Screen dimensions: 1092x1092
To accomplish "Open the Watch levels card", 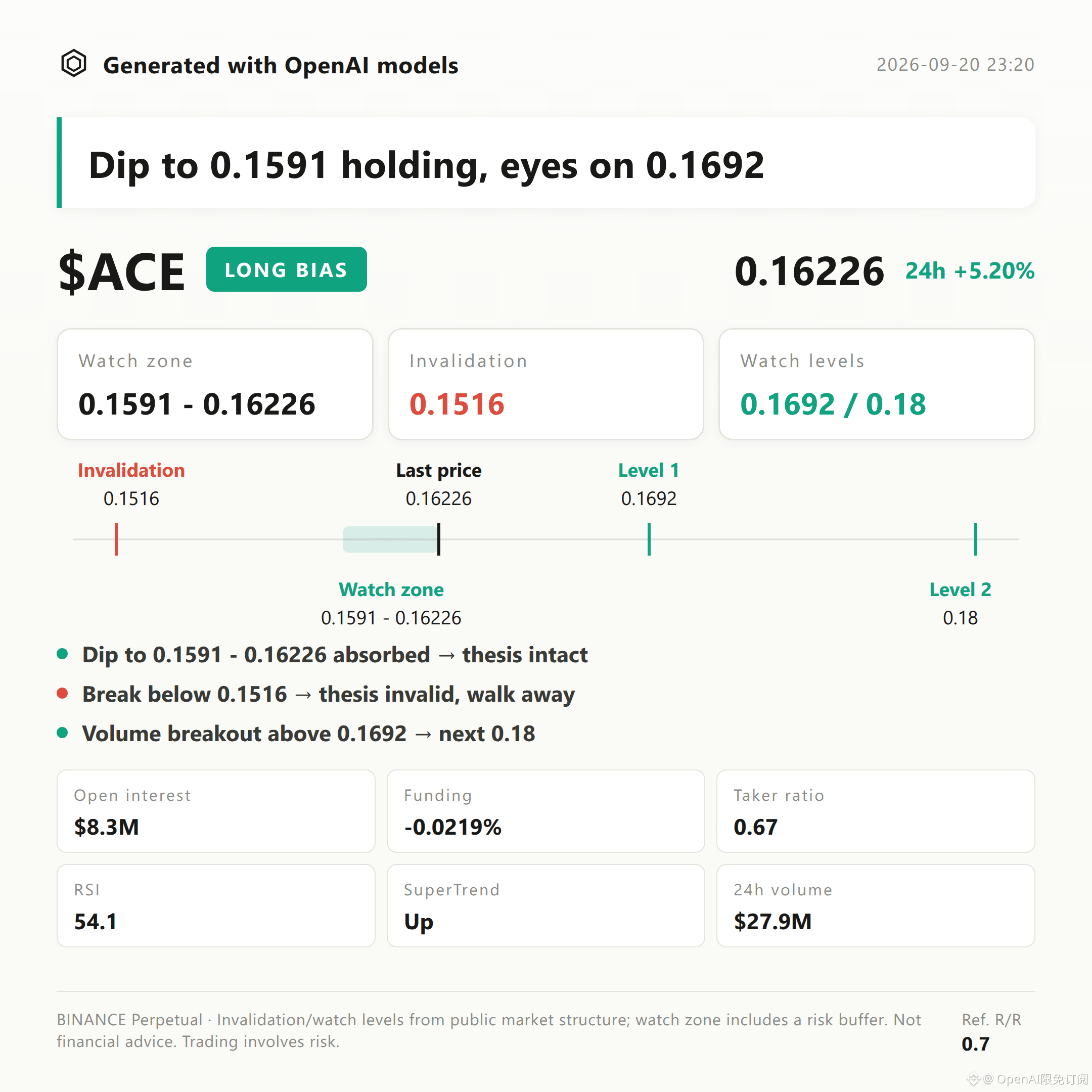I will coord(877,384).
